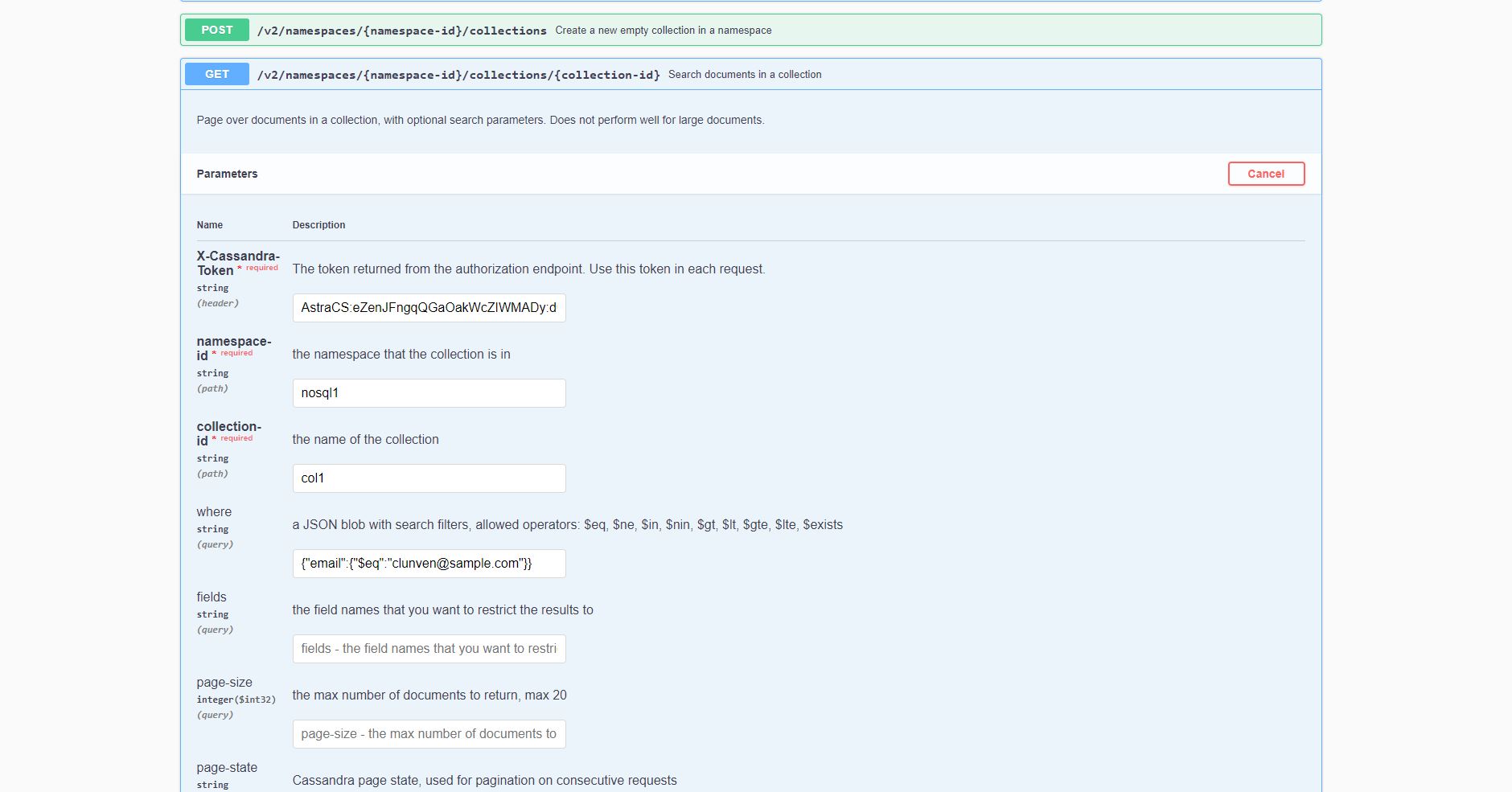Focus the collection-id field containing col1
The width and height of the screenshot is (1512, 792).
tap(429, 478)
